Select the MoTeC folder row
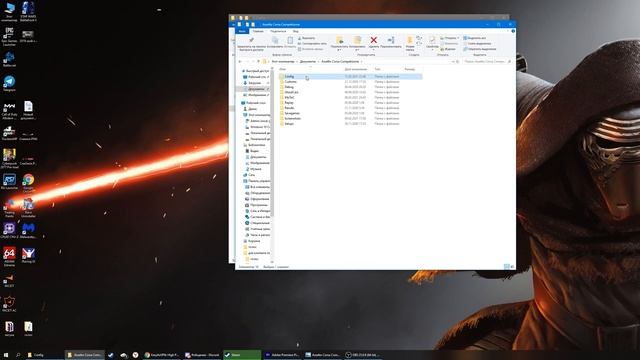 pos(350,98)
